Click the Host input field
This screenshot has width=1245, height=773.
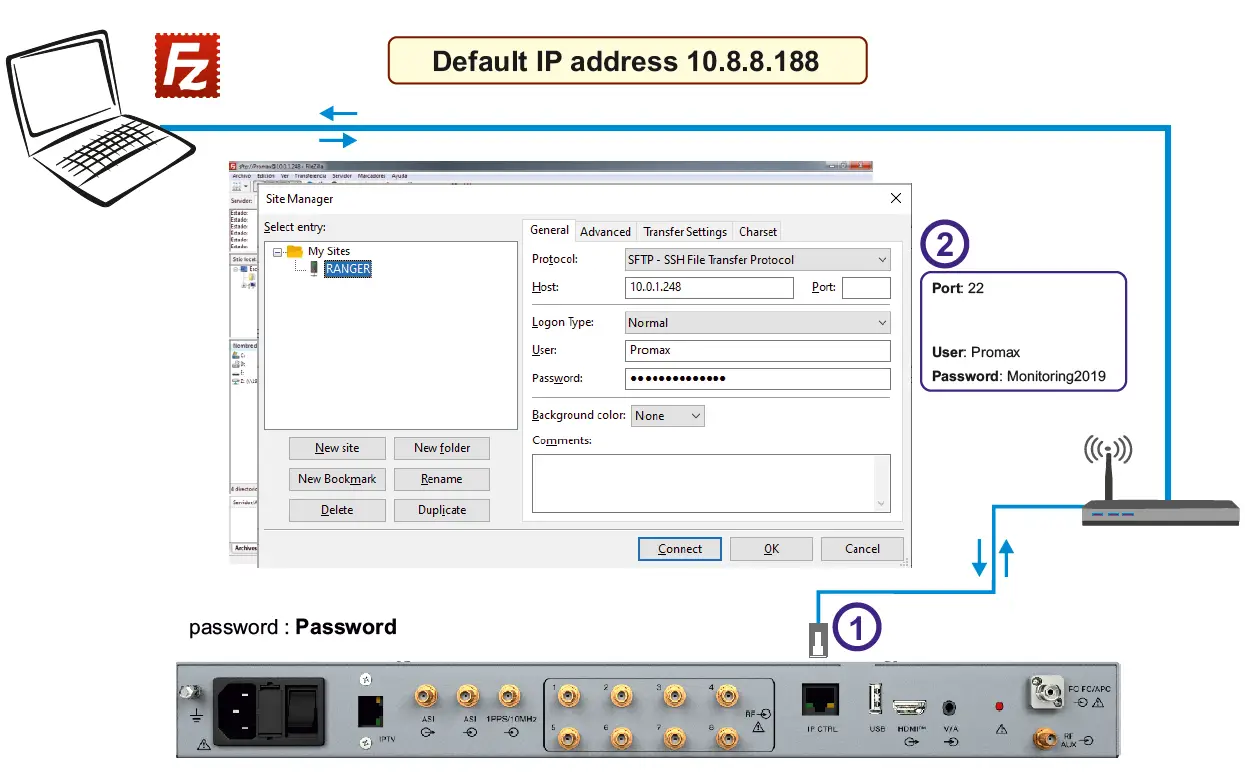(x=709, y=288)
